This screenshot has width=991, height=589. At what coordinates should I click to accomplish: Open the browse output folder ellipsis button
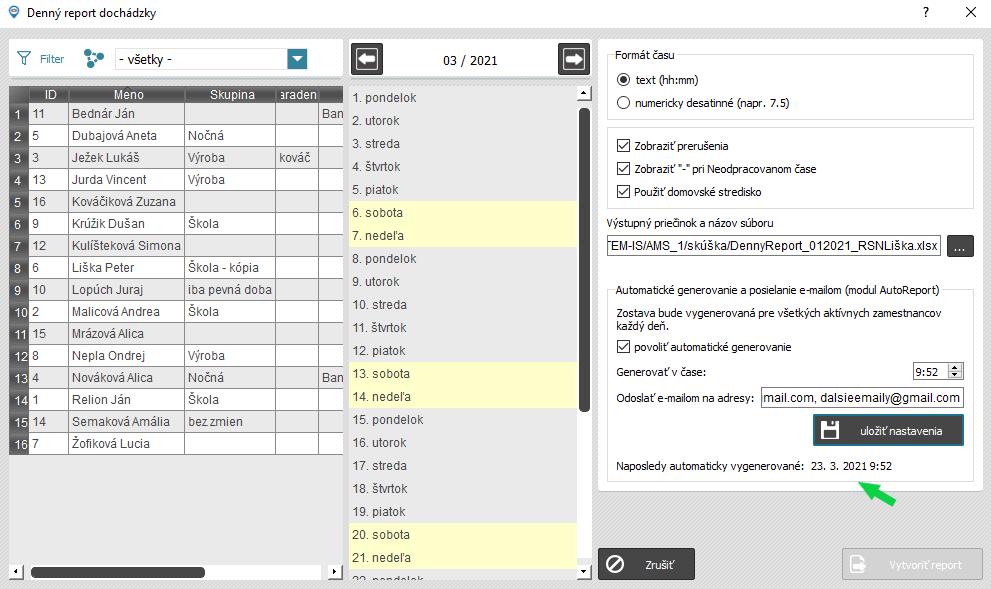pyautogui.click(x=960, y=245)
